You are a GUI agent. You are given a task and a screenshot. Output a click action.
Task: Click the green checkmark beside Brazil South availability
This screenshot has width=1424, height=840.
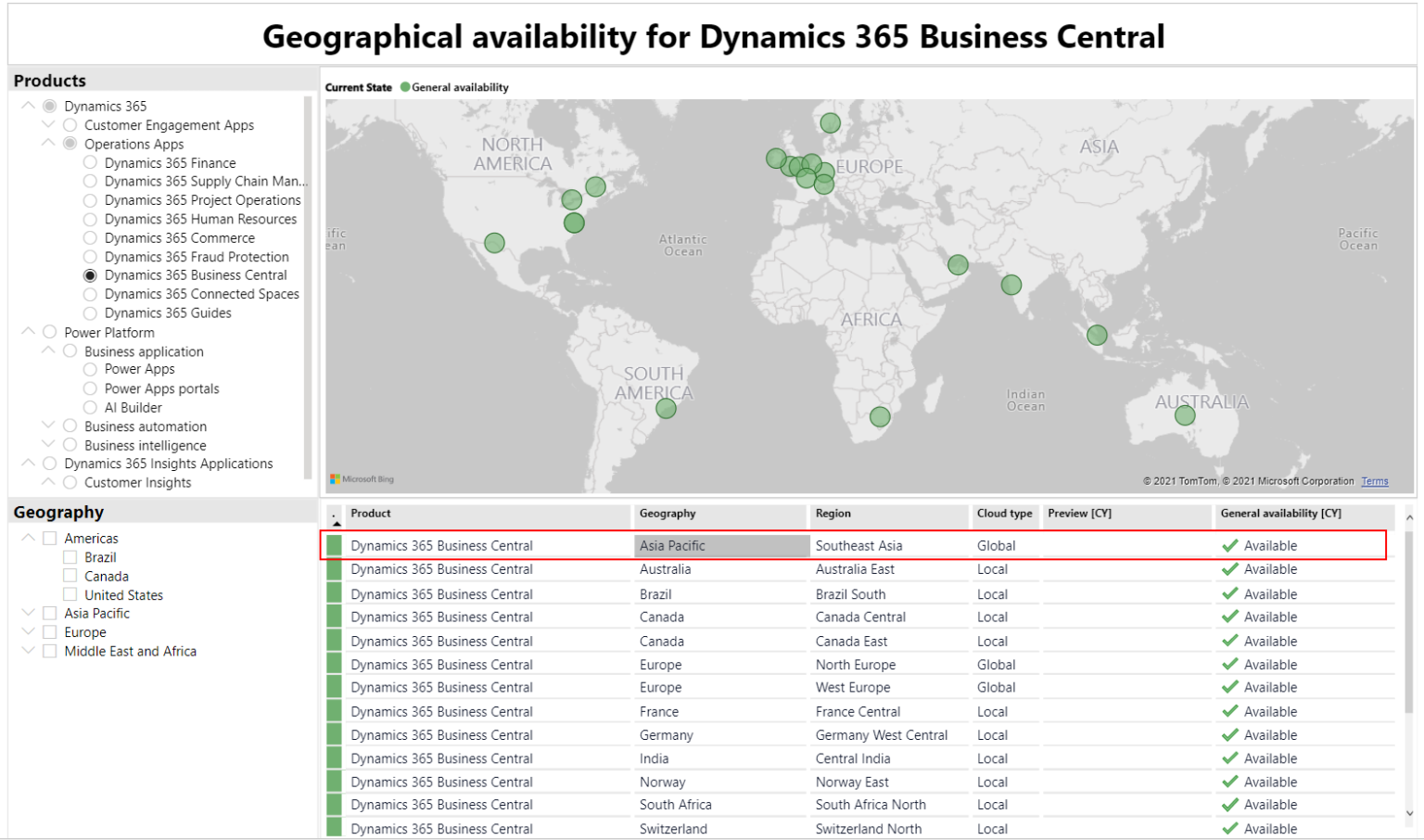[1230, 593]
